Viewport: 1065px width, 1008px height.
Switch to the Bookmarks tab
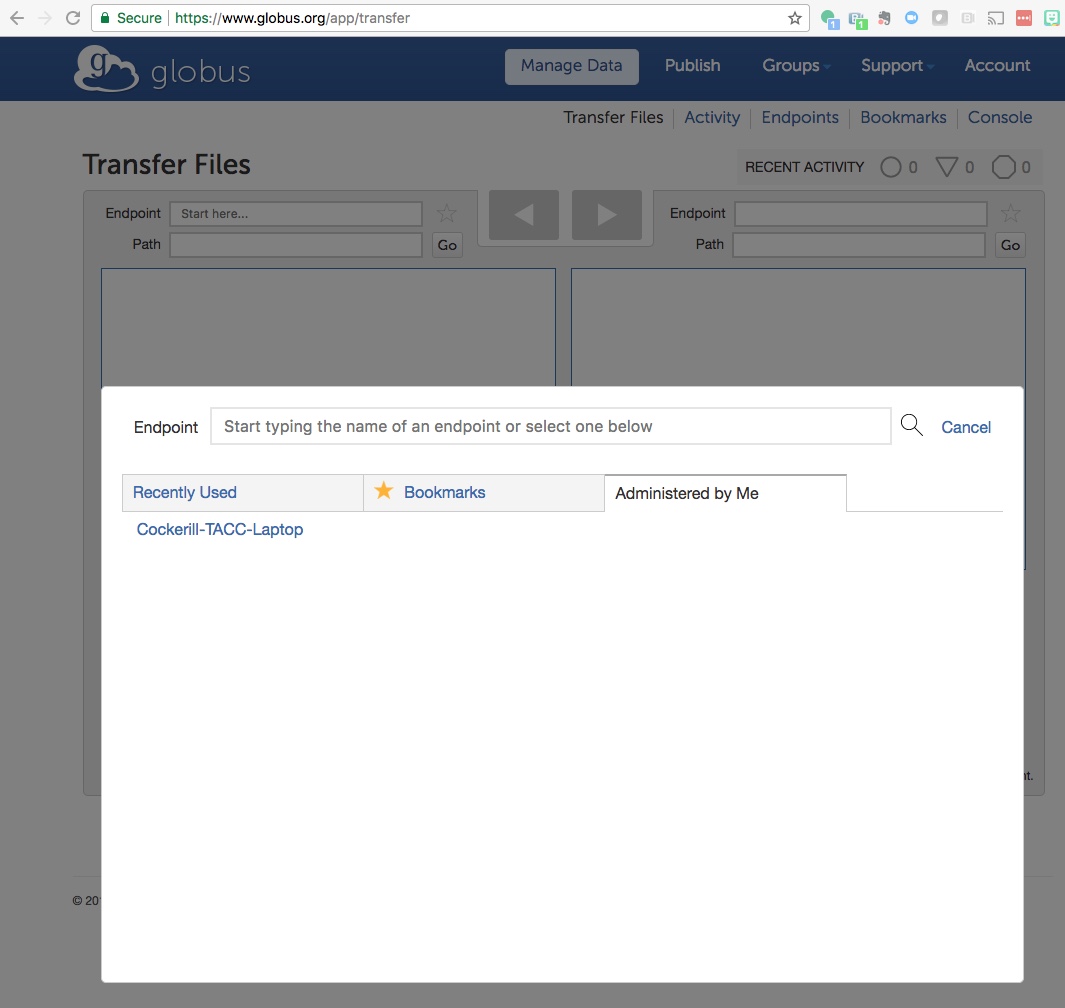[484, 492]
